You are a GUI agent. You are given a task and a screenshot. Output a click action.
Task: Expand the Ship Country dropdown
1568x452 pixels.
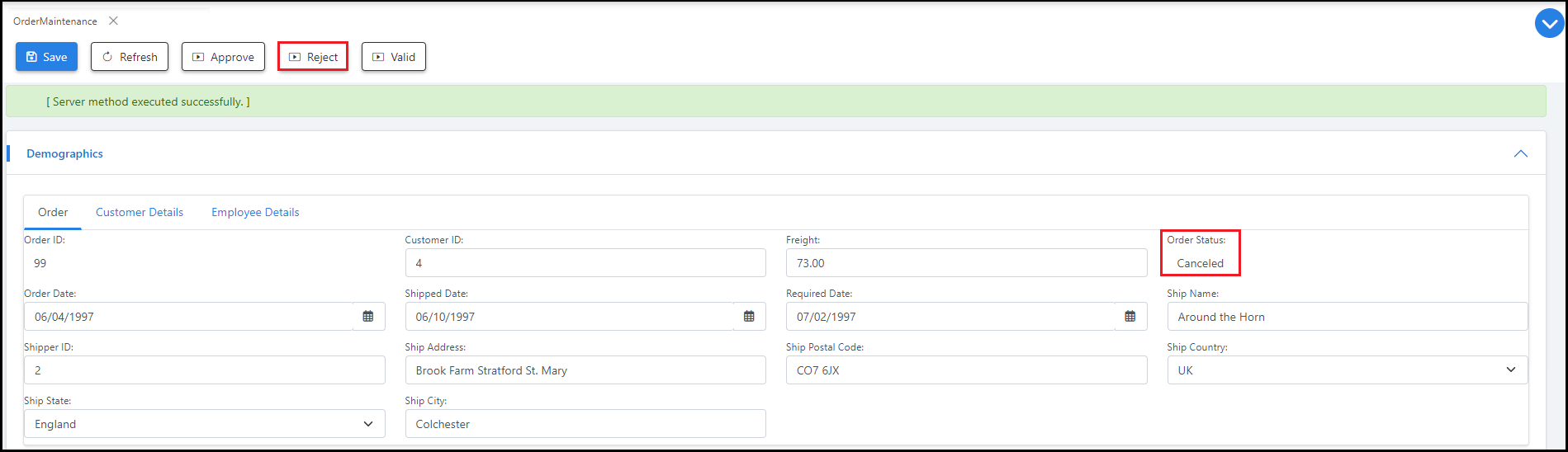click(x=1510, y=370)
